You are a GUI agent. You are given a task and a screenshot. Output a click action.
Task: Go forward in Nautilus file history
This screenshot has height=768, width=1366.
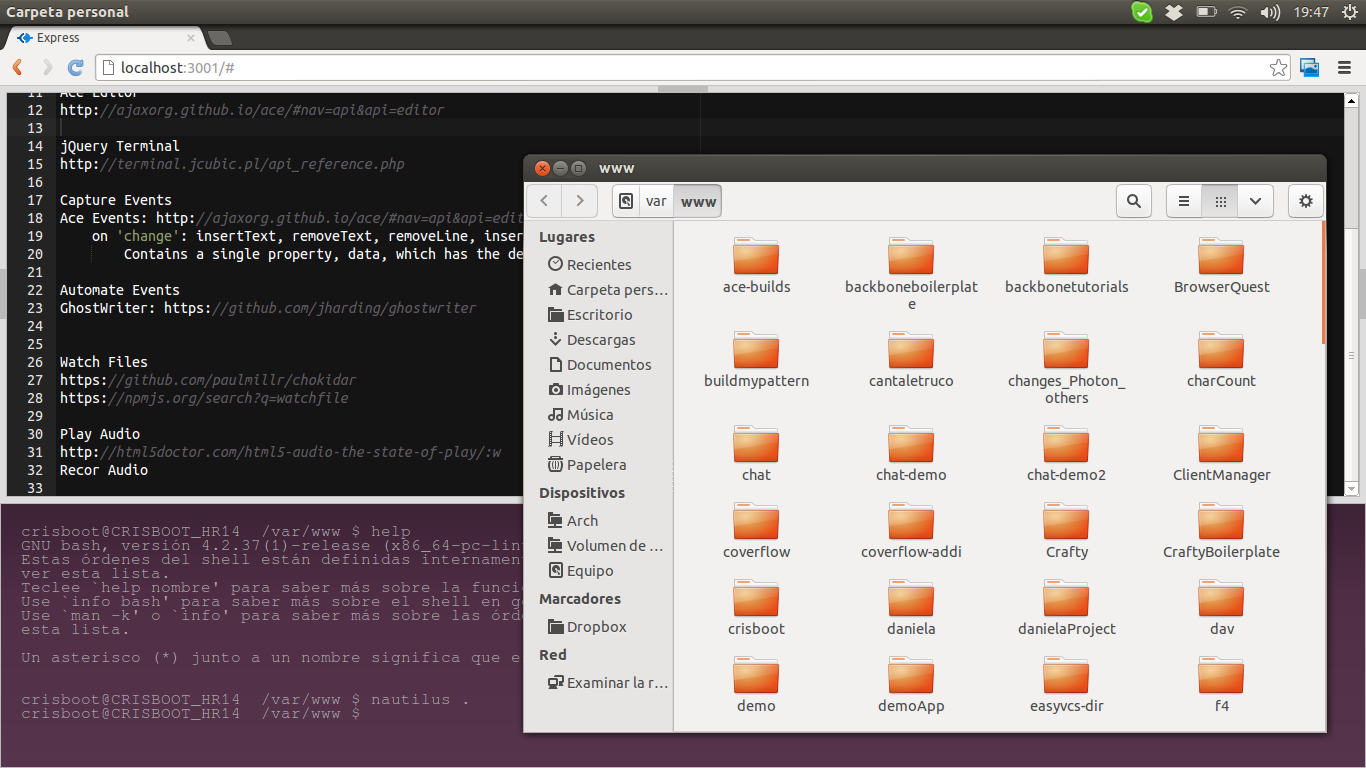(x=580, y=201)
